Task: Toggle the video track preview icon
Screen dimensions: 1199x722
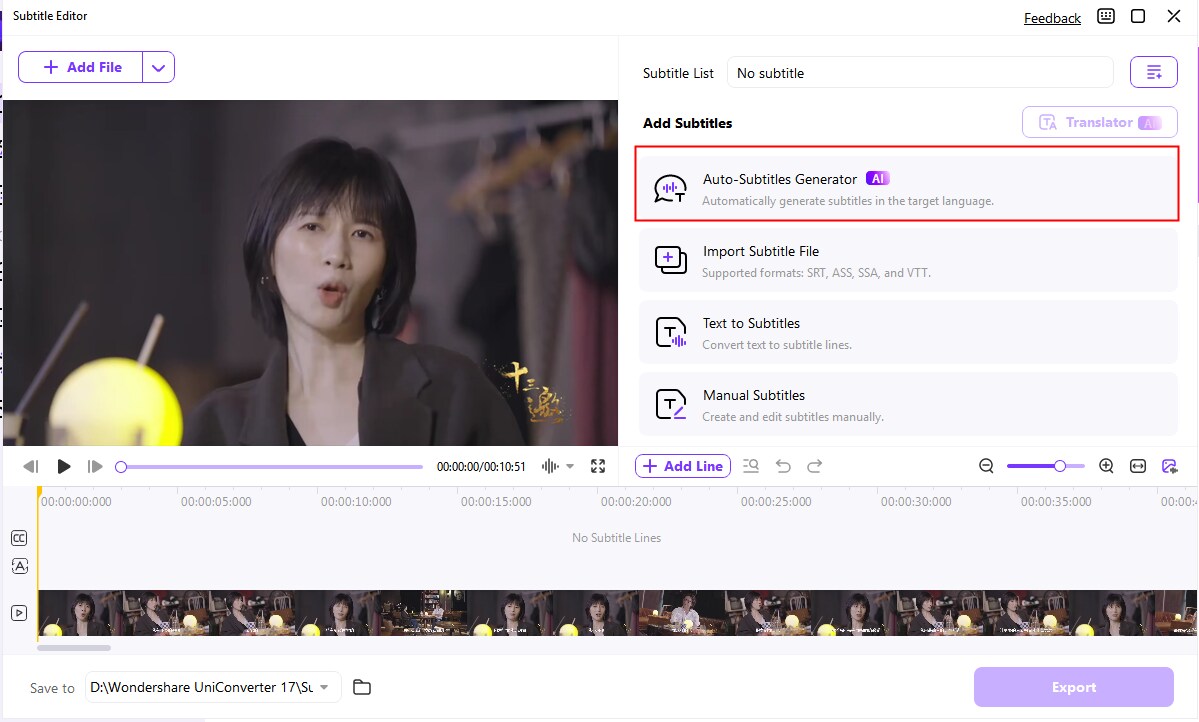Action: (19, 613)
